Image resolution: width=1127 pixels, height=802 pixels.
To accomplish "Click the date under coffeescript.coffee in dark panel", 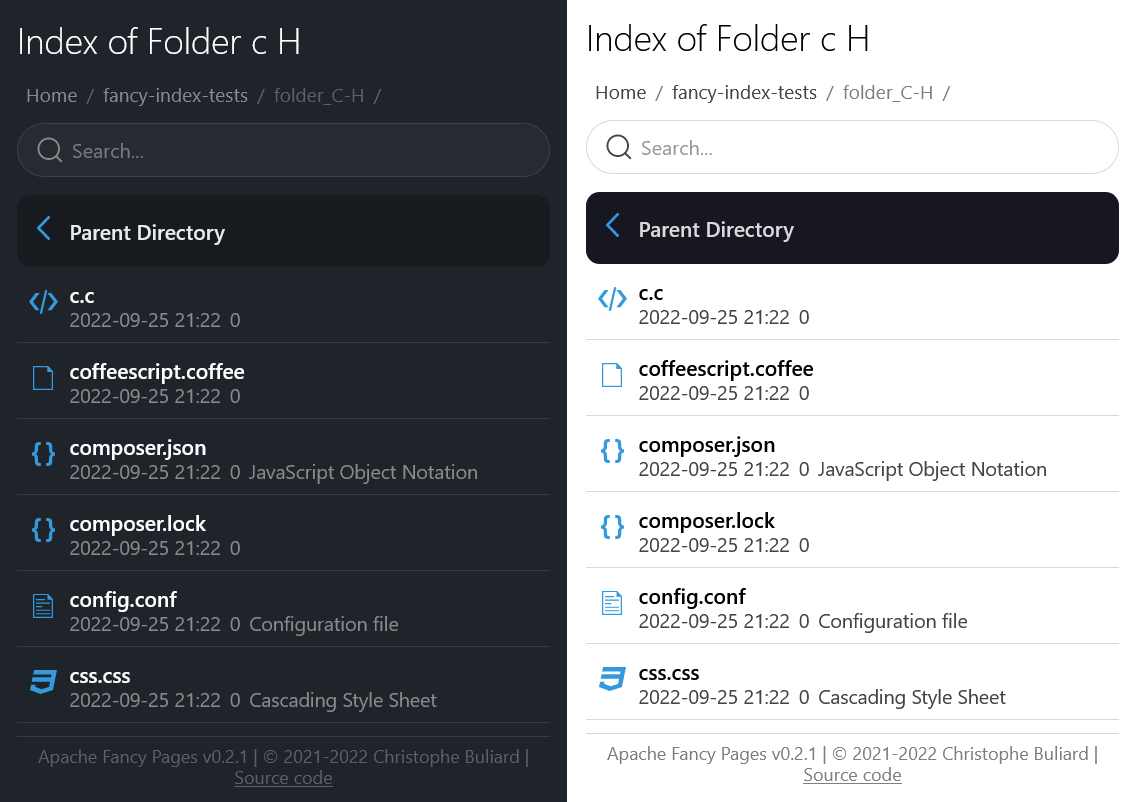I will pos(145,397).
